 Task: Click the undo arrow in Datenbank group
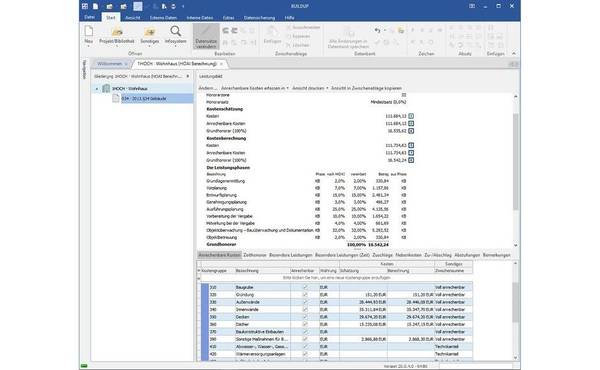click(x=377, y=30)
